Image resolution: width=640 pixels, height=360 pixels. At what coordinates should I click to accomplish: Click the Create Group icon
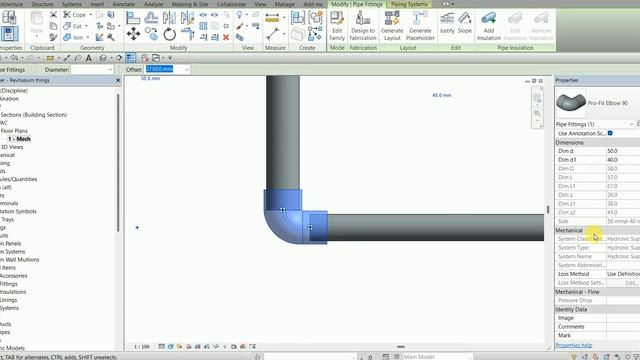tap(316, 18)
